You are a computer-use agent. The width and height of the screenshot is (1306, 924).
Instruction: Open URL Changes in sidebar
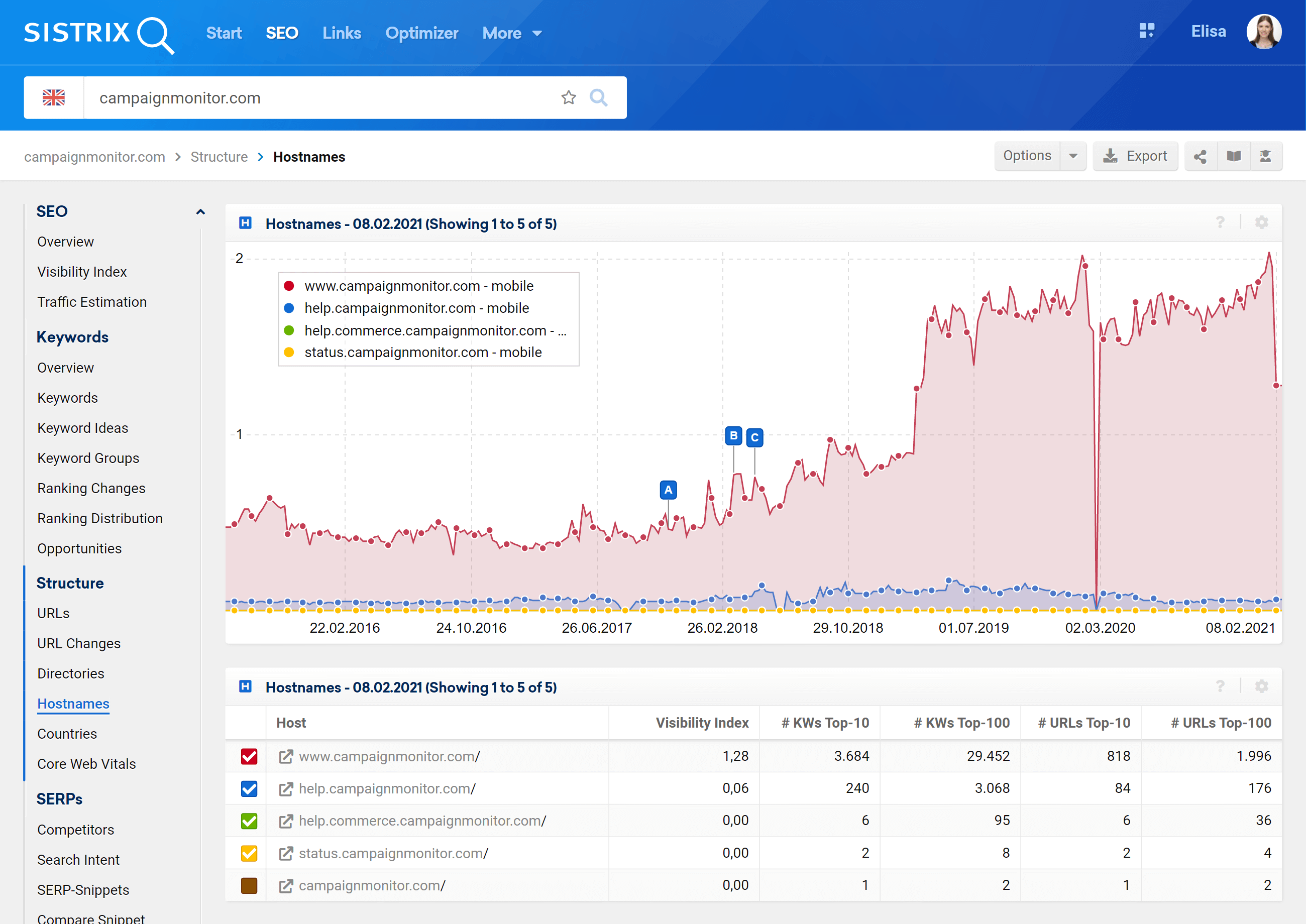click(x=79, y=643)
